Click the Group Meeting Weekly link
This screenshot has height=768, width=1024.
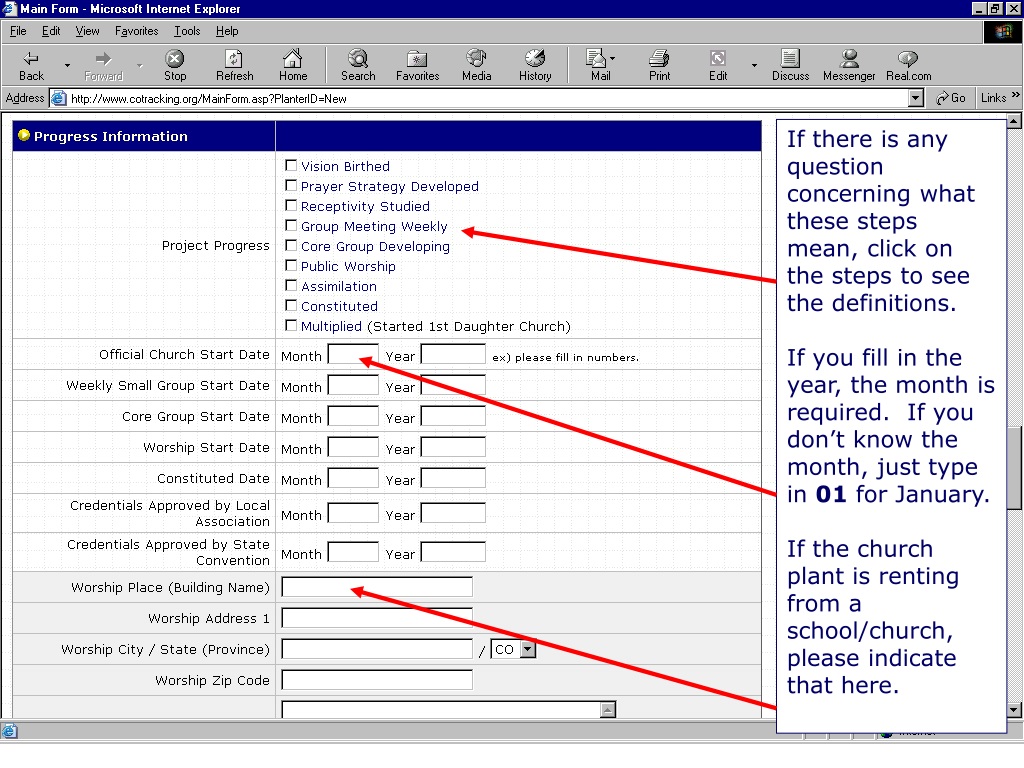374,227
